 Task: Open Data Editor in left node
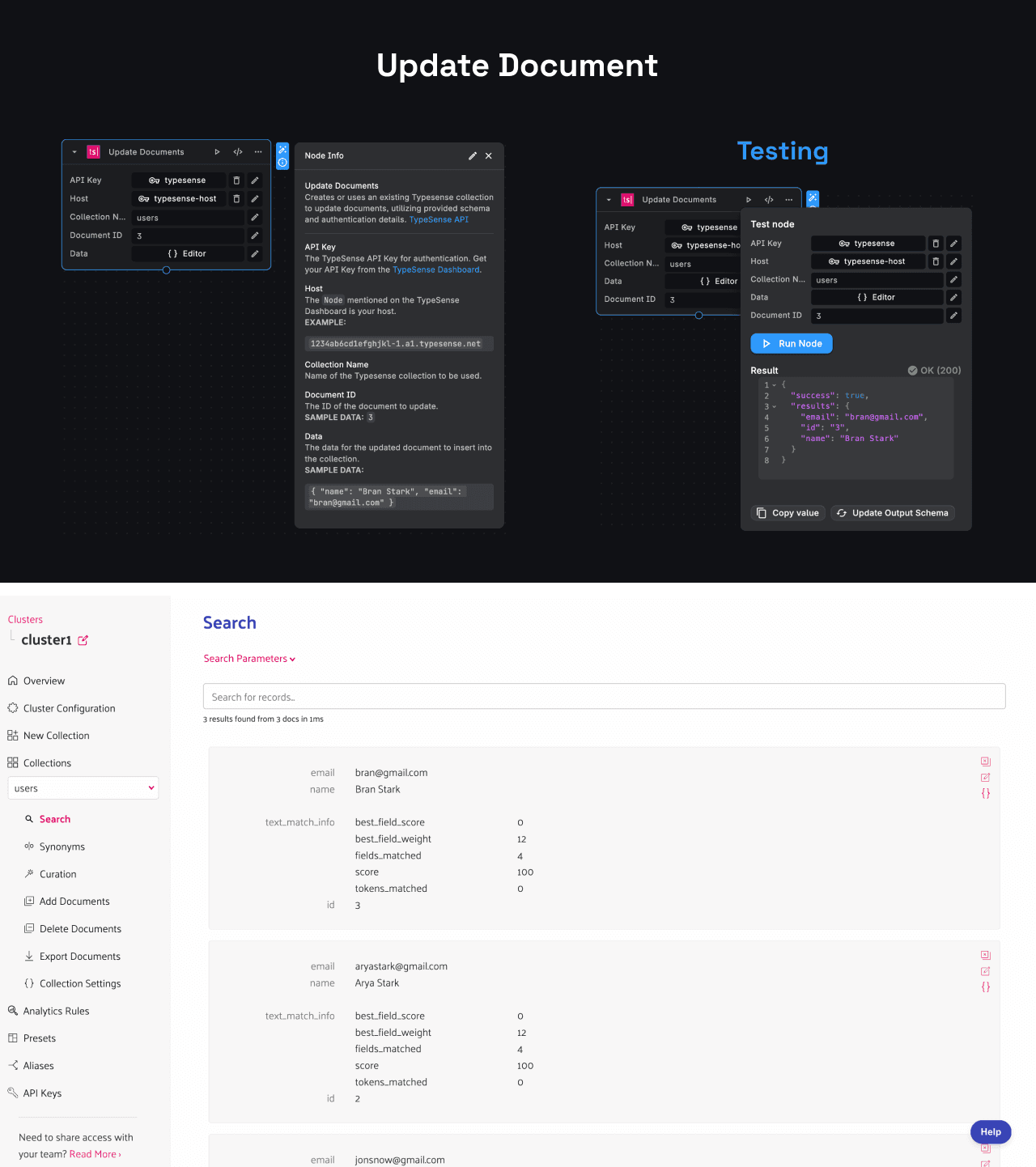188,254
